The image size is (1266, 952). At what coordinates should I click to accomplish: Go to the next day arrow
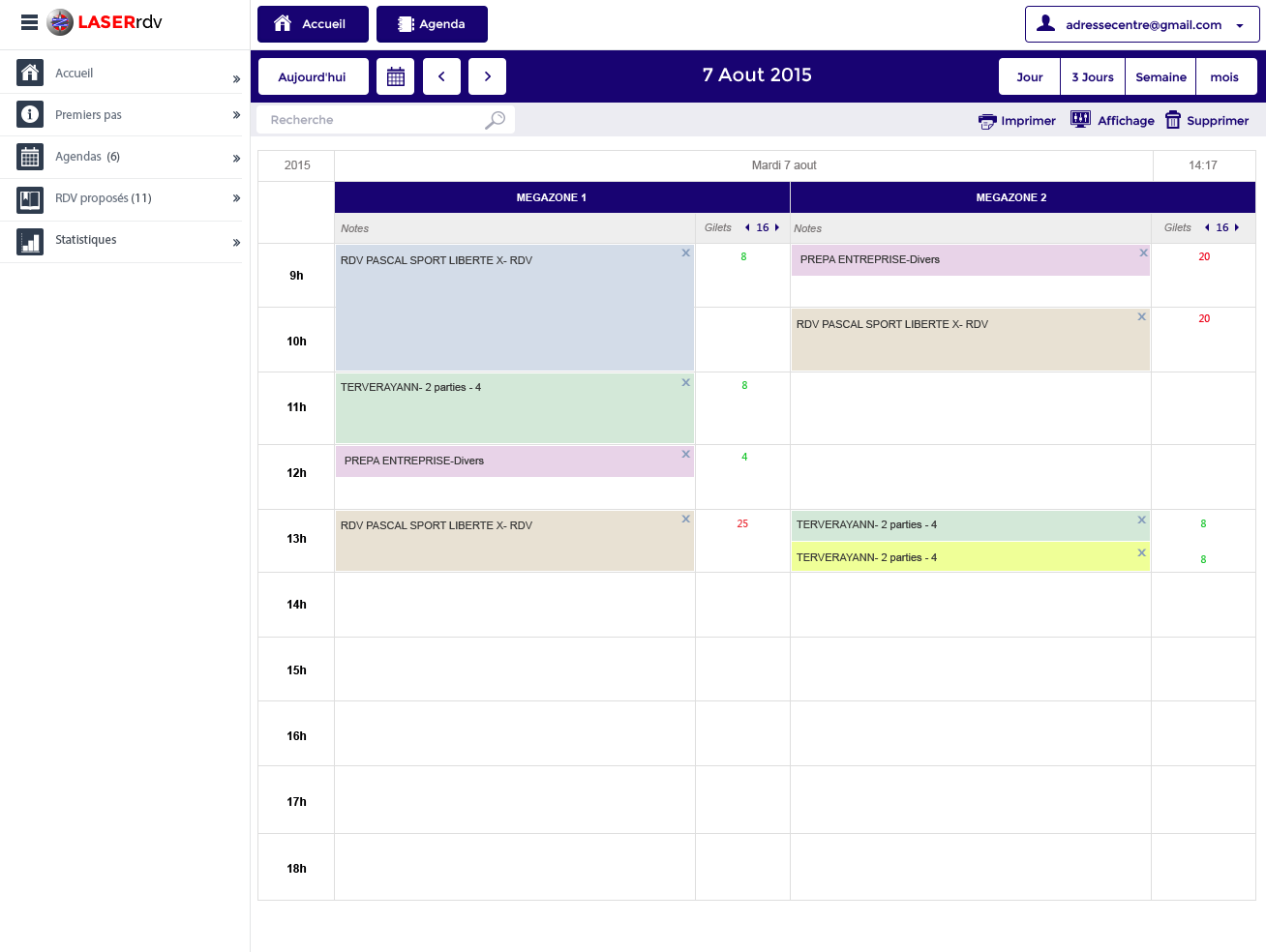coord(487,76)
